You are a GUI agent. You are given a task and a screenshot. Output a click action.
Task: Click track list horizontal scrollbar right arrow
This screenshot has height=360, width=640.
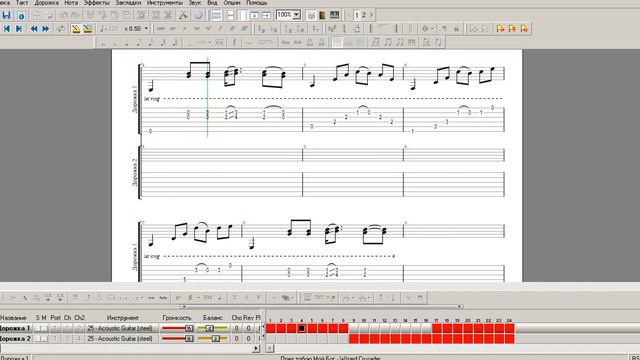(x=256, y=349)
